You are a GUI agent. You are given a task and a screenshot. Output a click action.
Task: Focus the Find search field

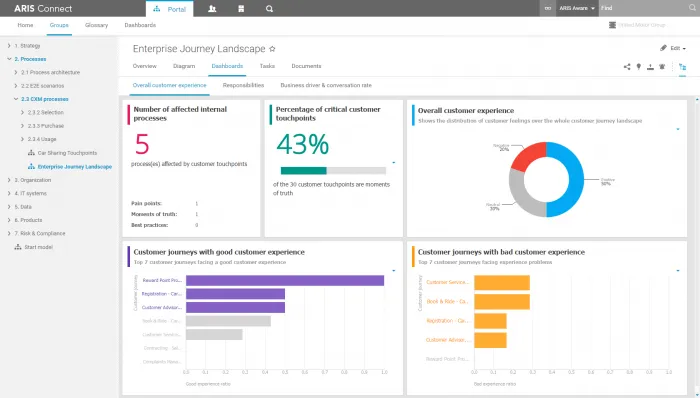pyautogui.click(x=643, y=8)
